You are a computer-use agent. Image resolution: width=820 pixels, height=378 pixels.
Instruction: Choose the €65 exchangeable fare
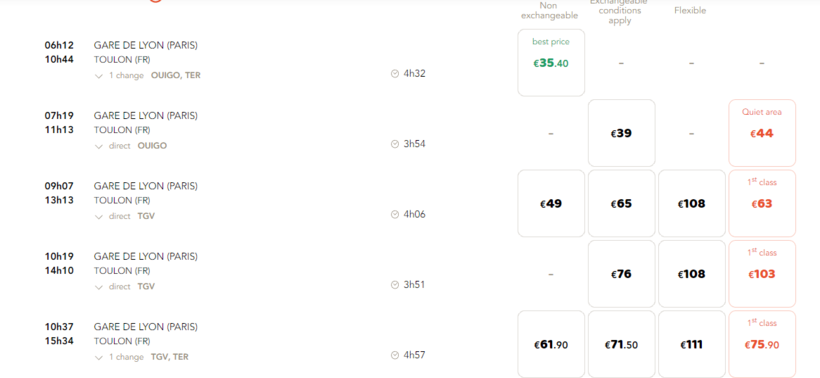tap(621, 203)
